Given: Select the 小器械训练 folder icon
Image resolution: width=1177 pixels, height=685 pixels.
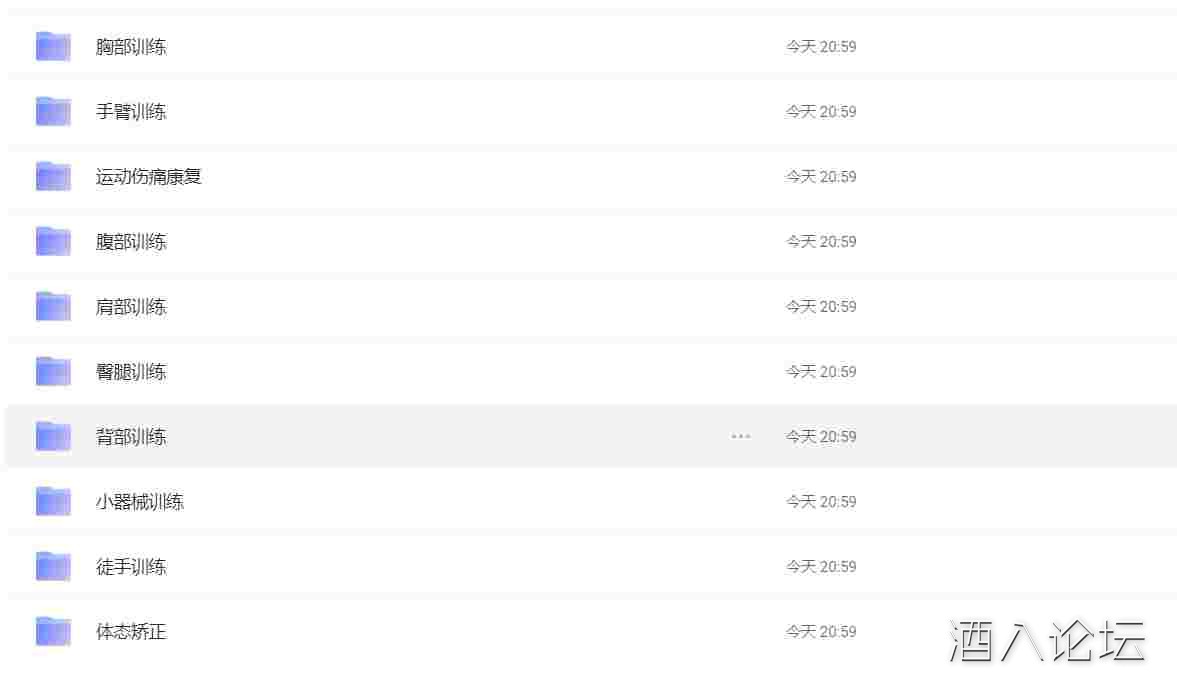Looking at the screenshot, I should pos(53,501).
